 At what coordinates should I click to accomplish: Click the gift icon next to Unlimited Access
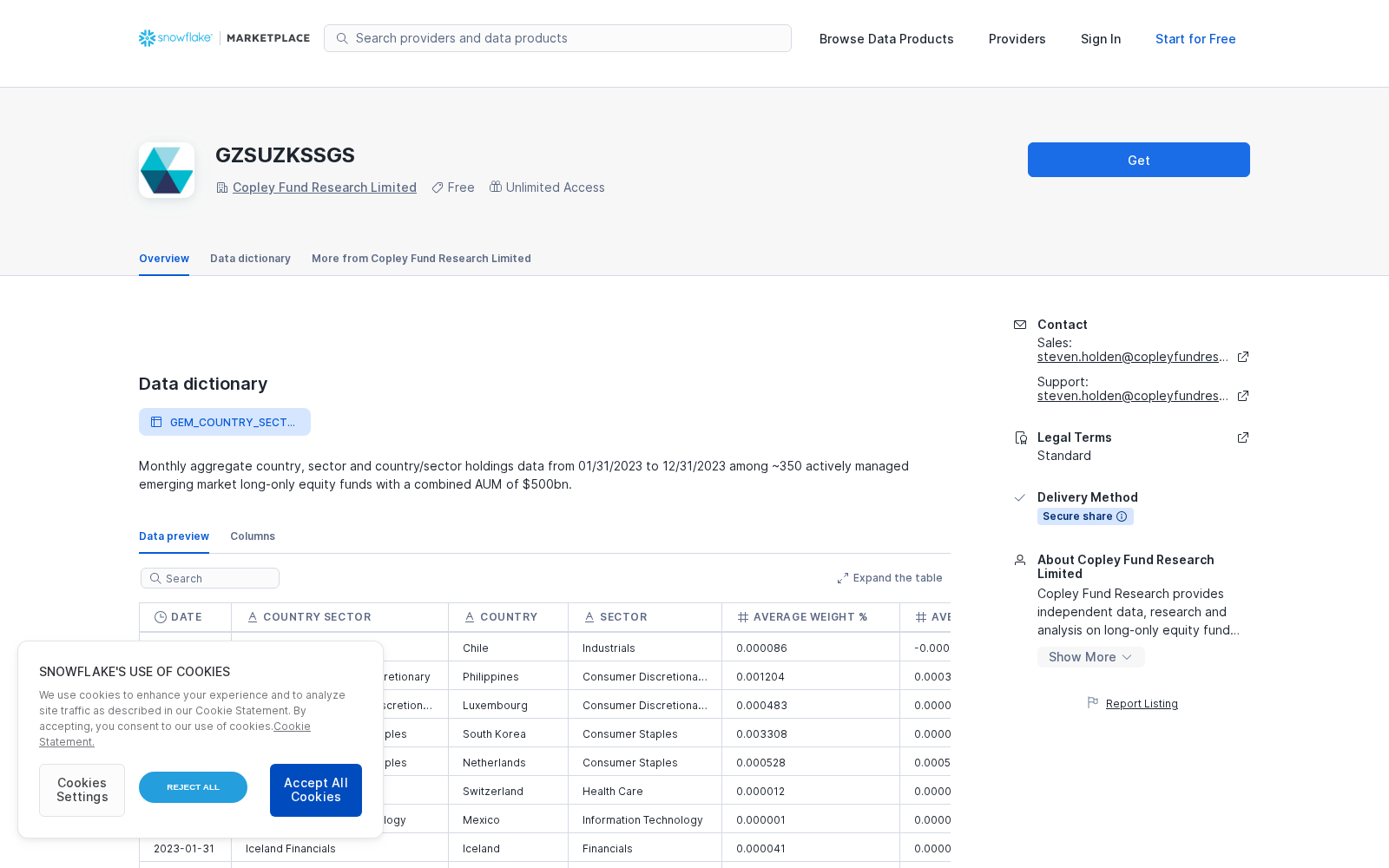coord(496,187)
